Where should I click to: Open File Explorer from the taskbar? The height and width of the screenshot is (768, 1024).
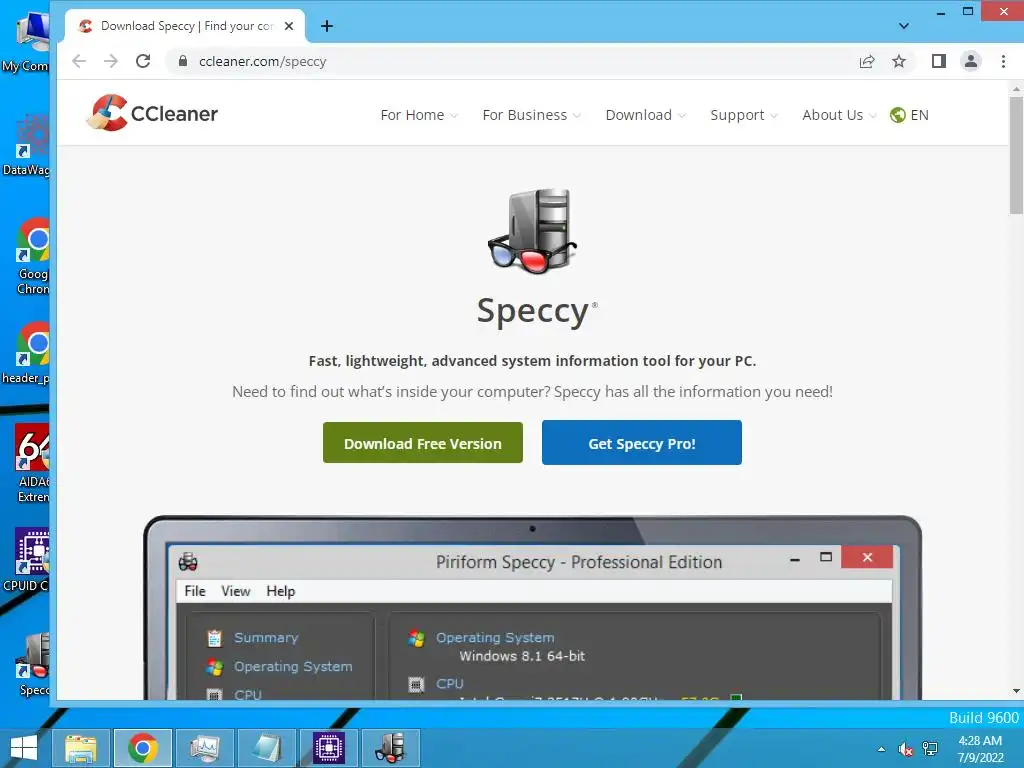81,748
